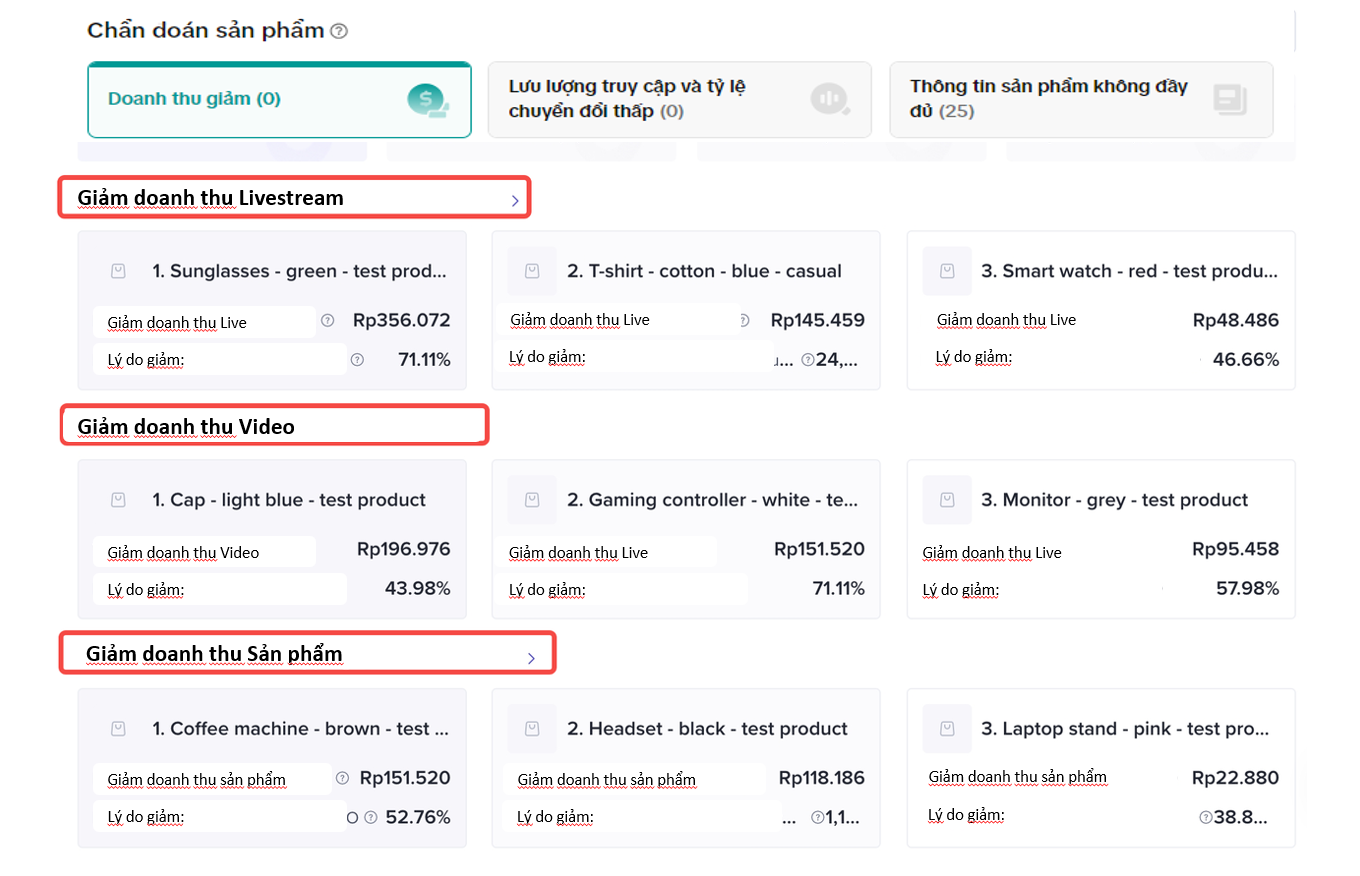The height and width of the screenshot is (876, 1360).
Task: Expand Giảm doanh thu Sản phẩm section arrow
Action: [x=531, y=658]
